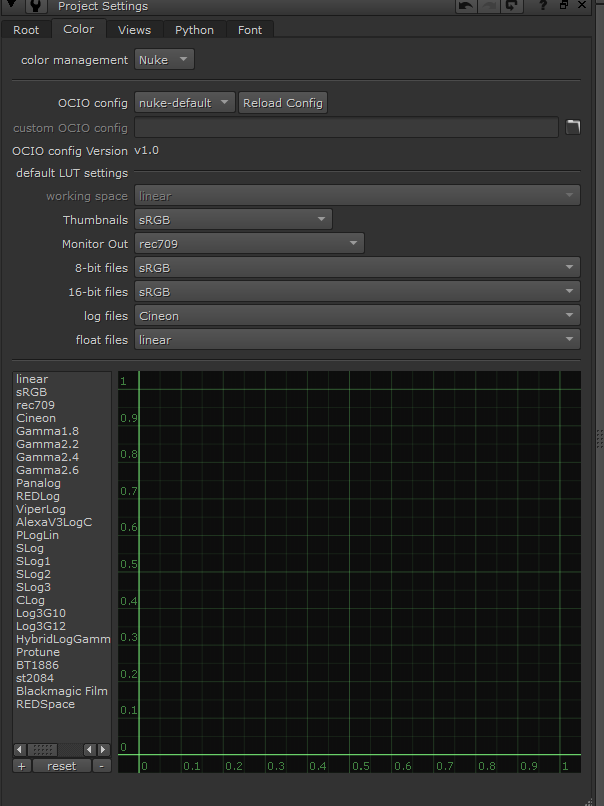Switch to the Python tab
Image resolution: width=604 pixels, height=806 pixels.
click(194, 30)
